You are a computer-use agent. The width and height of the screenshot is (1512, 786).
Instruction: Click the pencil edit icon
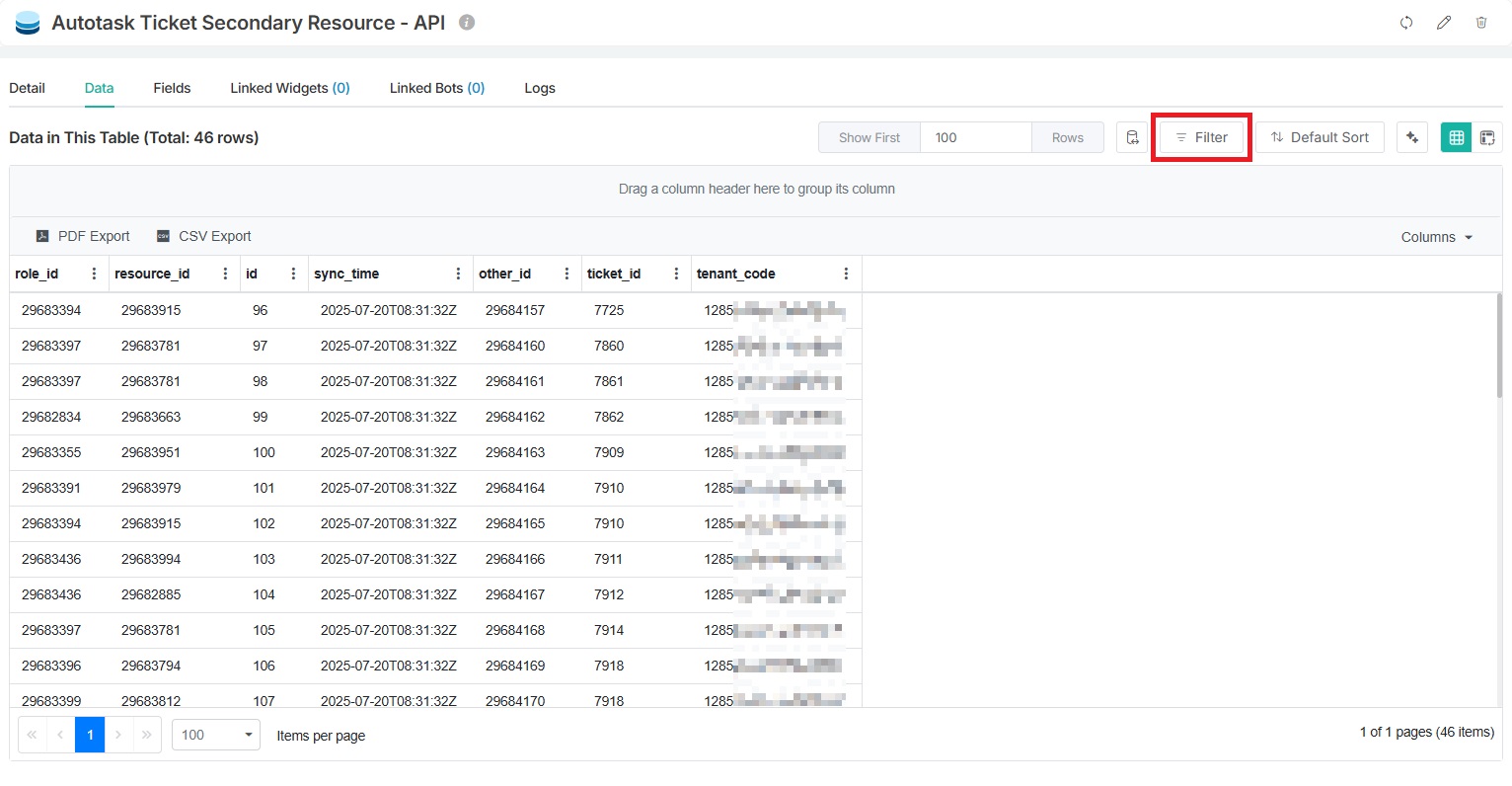(x=1444, y=23)
